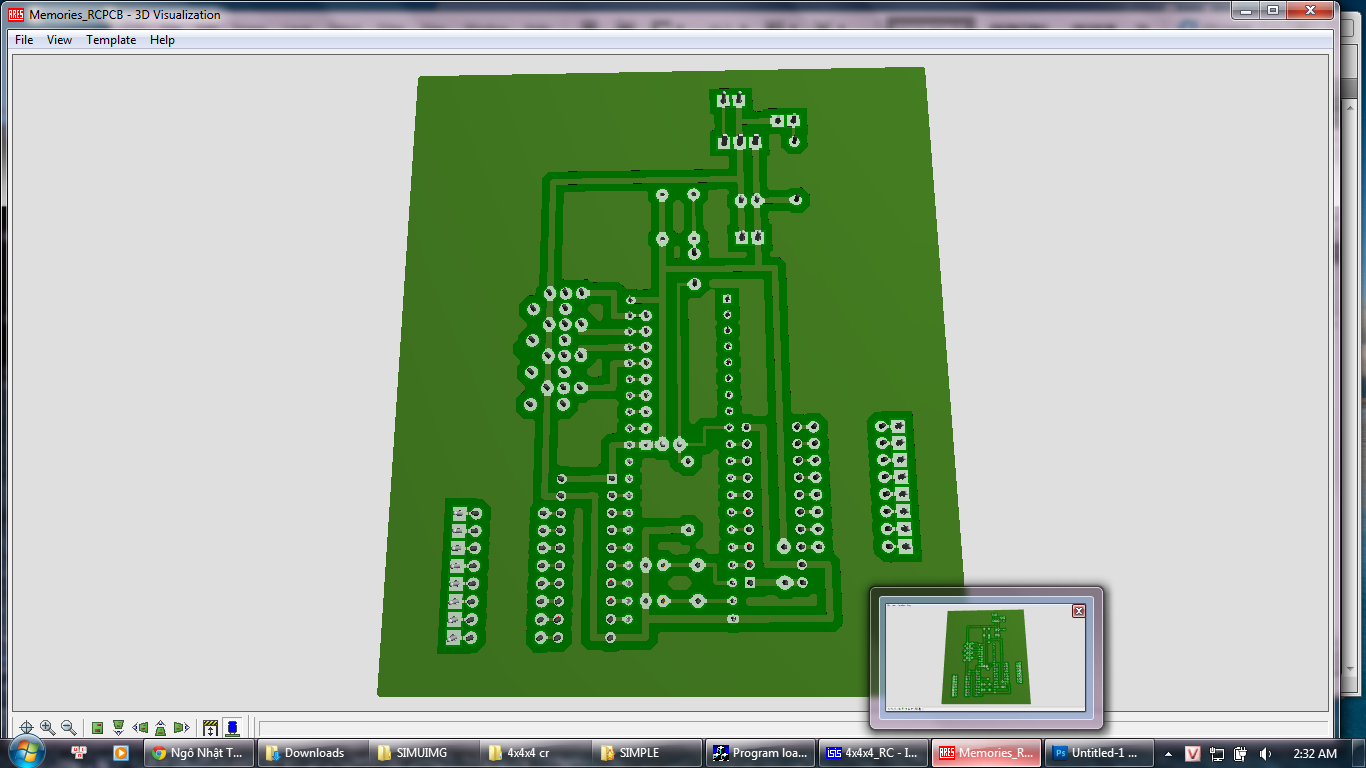The image size is (1366, 768).
Task: Restore down the 3D Visualization window
Action: click(x=1272, y=9)
